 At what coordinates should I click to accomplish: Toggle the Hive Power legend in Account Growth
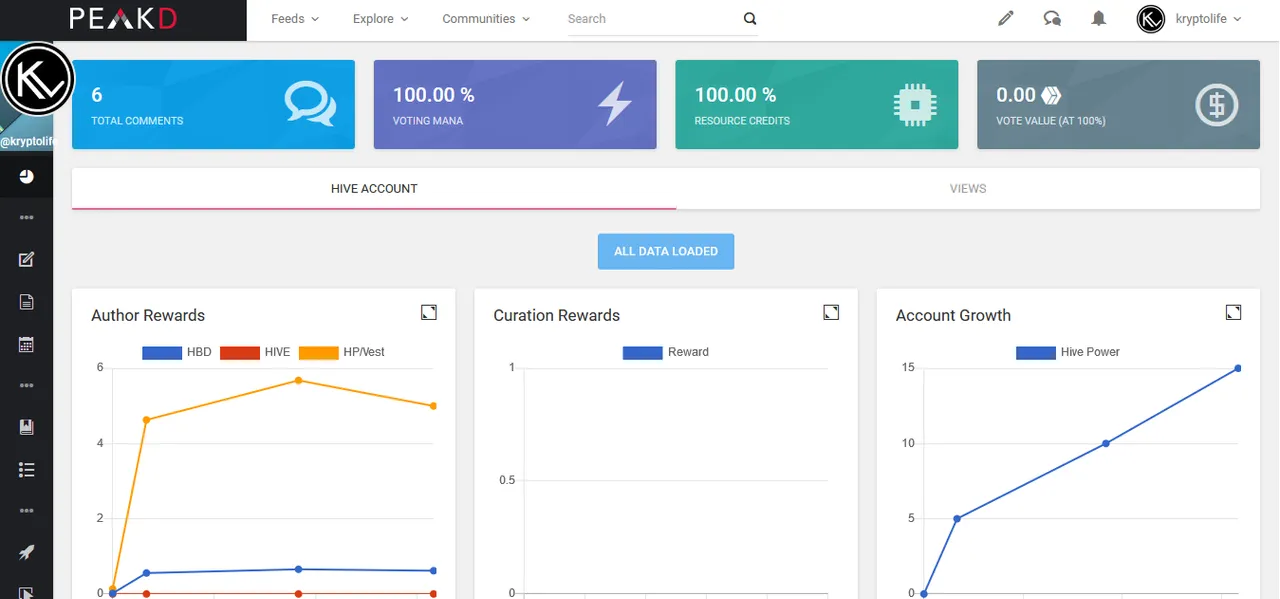click(x=1068, y=352)
